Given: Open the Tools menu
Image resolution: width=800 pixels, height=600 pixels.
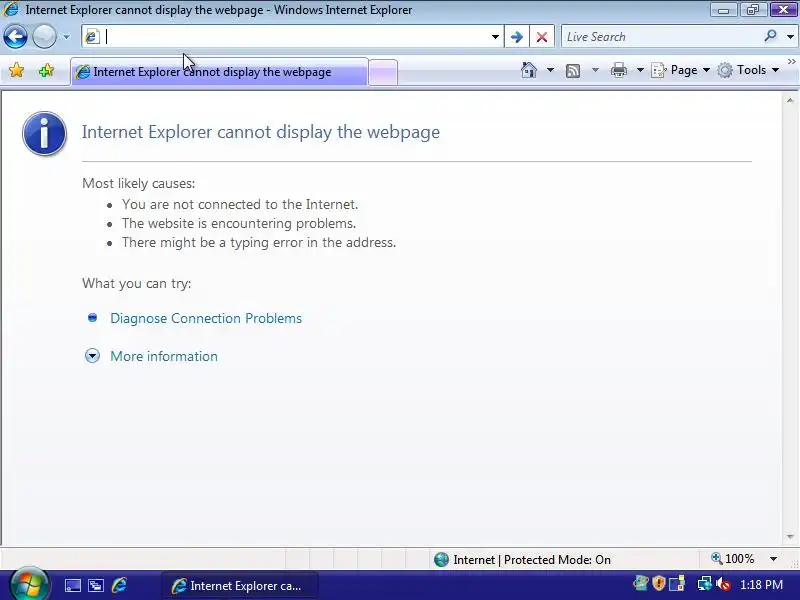Looking at the screenshot, I should pyautogui.click(x=748, y=70).
